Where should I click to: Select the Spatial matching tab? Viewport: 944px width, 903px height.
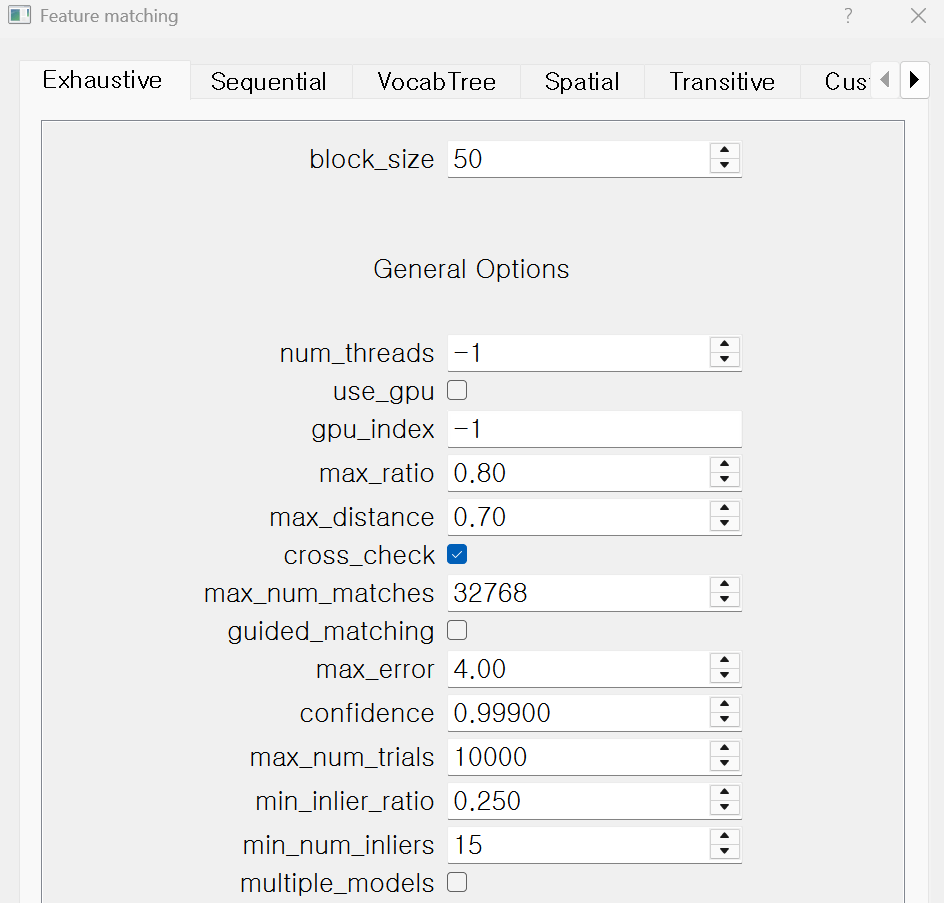click(x=582, y=82)
